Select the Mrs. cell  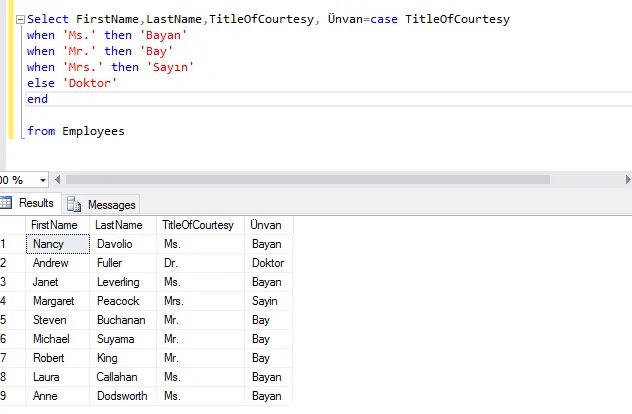[x=200, y=301]
